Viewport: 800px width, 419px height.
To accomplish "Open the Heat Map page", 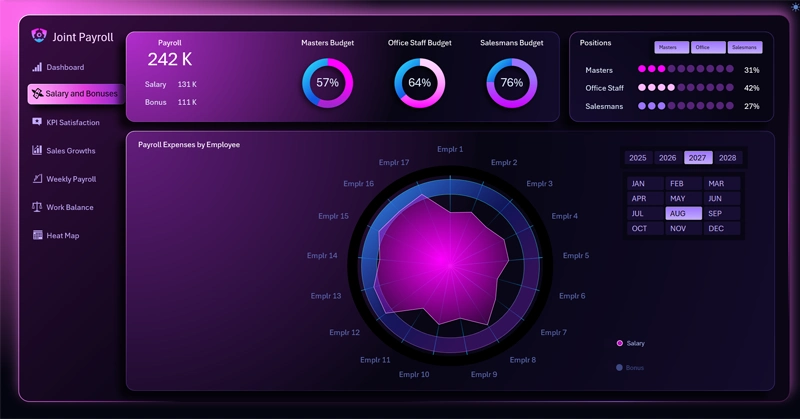I will tap(63, 235).
